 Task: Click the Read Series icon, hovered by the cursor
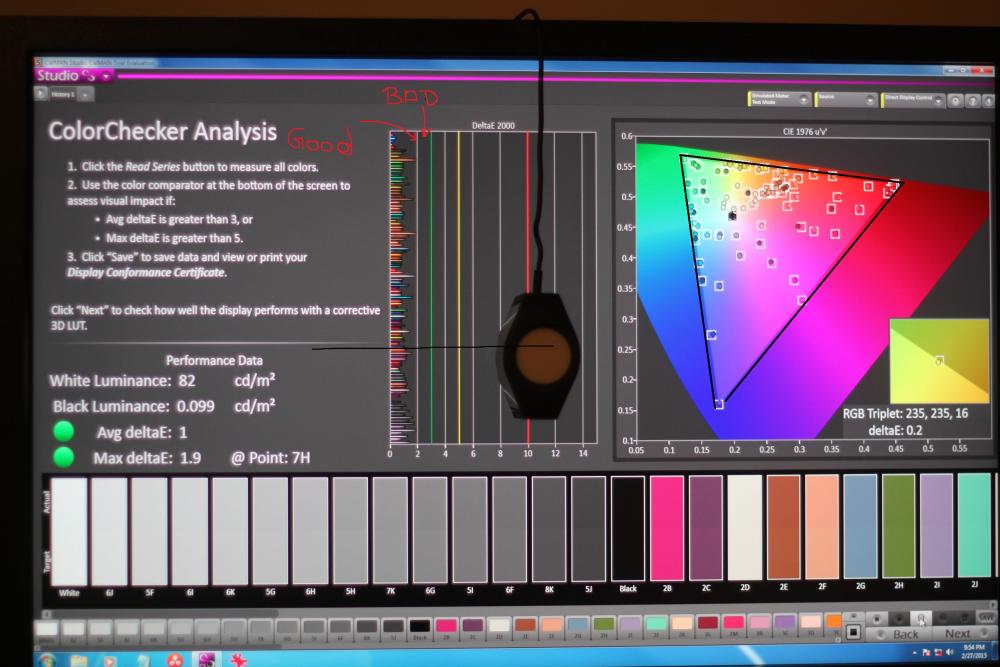click(x=920, y=619)
